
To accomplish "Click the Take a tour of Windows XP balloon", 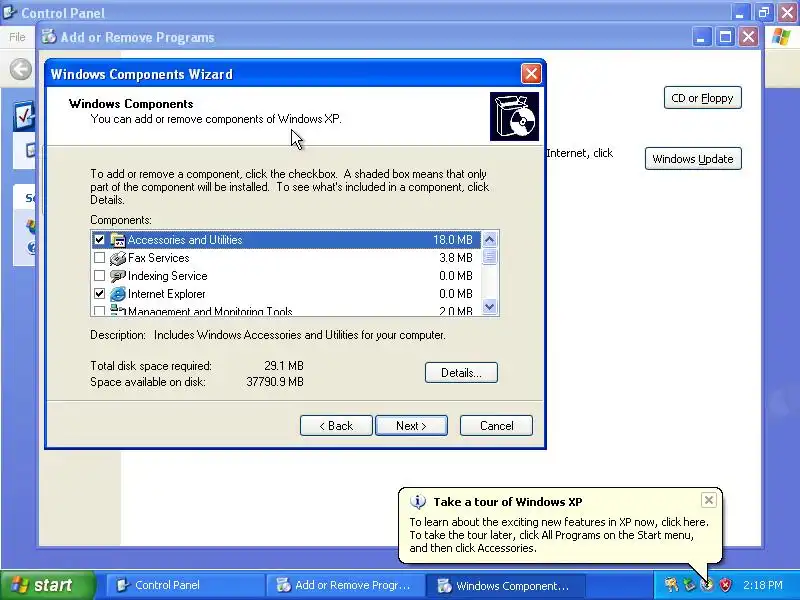I will (x=560, y=526).
